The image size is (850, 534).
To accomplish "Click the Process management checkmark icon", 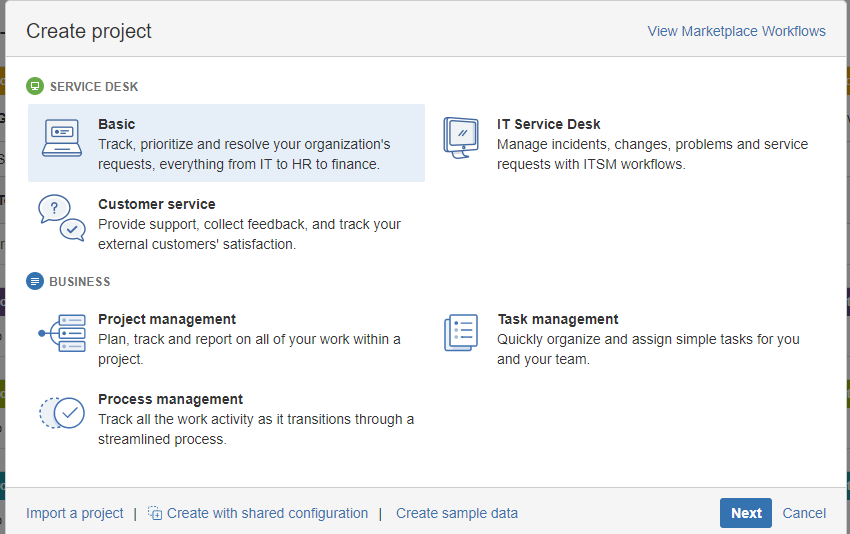I will click(62, 413).
